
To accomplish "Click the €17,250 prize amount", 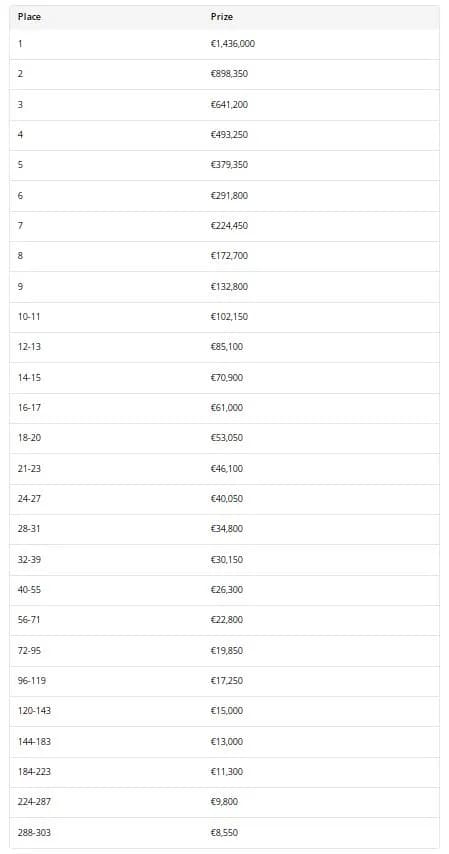I will click(227, 681).
